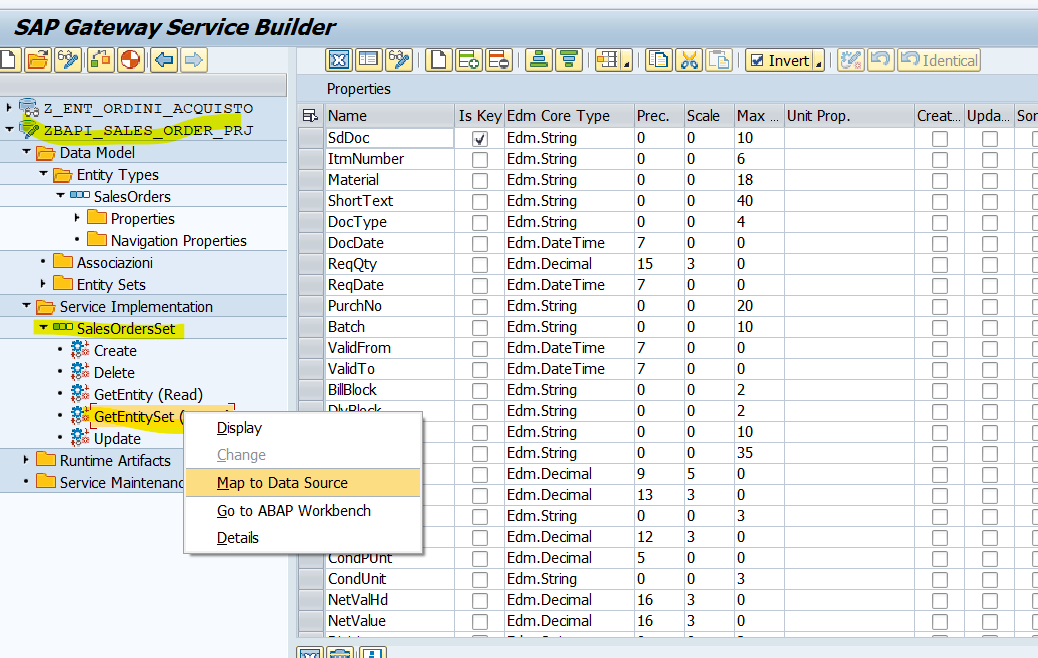Collapse the SalesOrders entity type node
The width and height of the screenshot is (1038, 658).
click(60, 195)
